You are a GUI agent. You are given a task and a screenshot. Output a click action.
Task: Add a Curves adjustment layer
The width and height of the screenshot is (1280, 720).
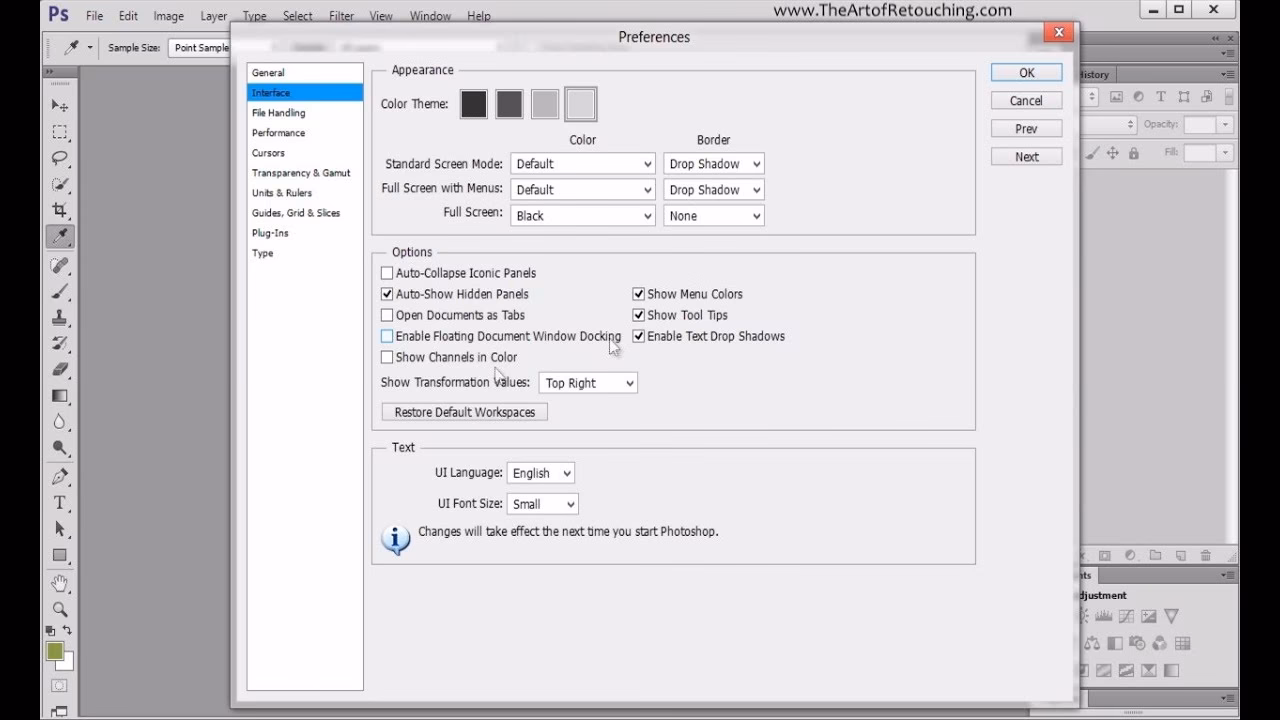click(x=1127, y=616)
